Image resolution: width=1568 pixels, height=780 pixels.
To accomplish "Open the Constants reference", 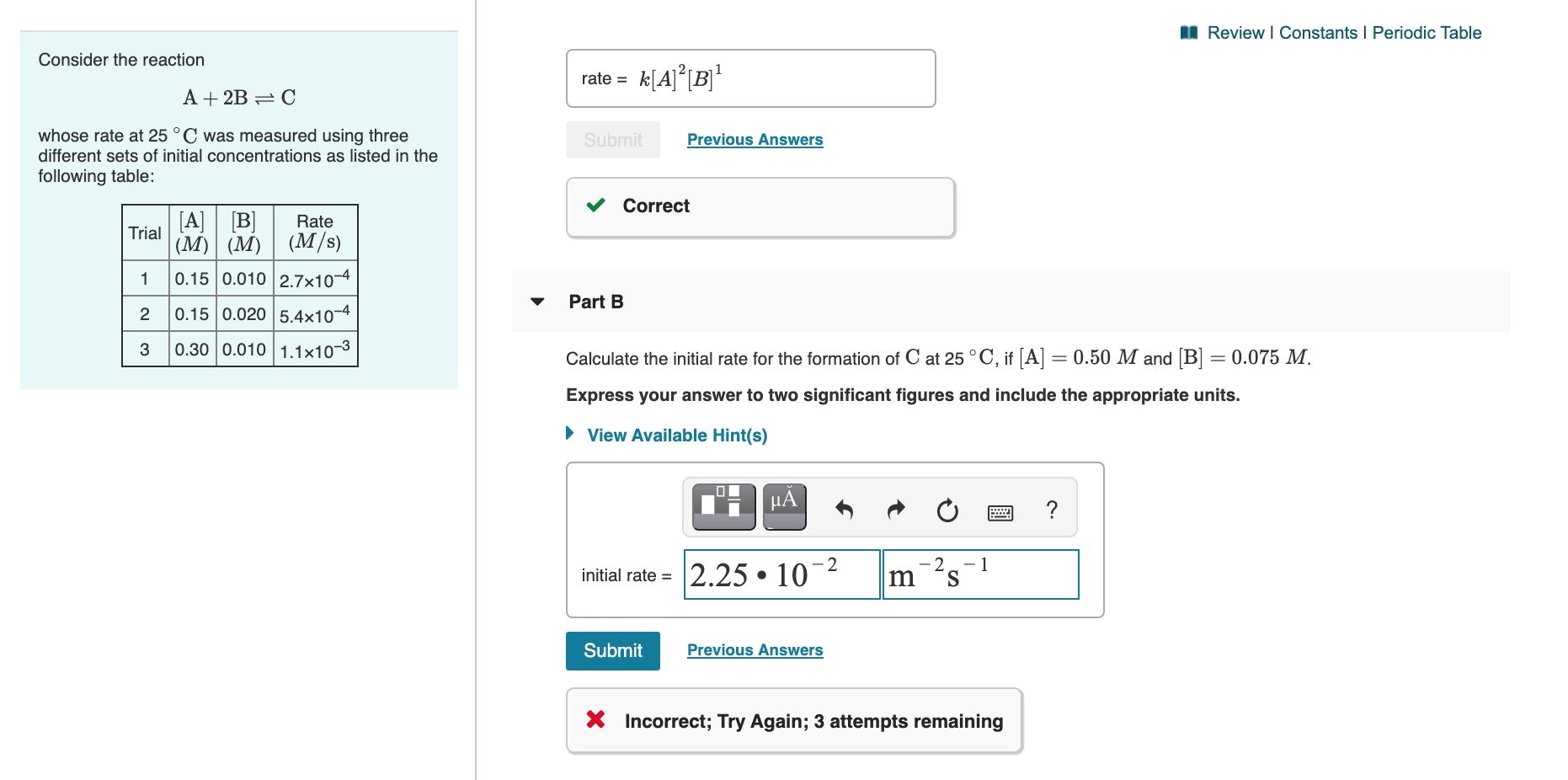I will [1319, 32].
